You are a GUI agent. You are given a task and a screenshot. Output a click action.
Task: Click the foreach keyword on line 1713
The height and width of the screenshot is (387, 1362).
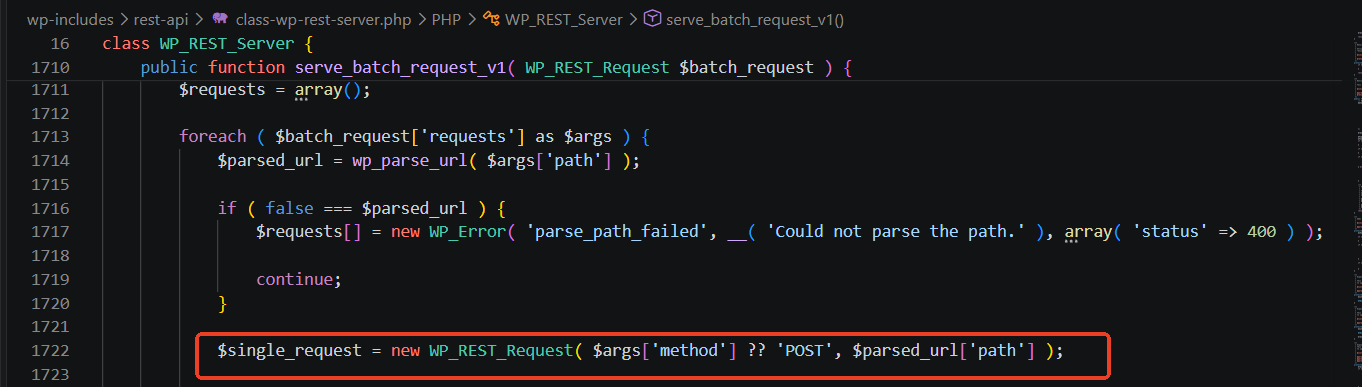(212, 137)
